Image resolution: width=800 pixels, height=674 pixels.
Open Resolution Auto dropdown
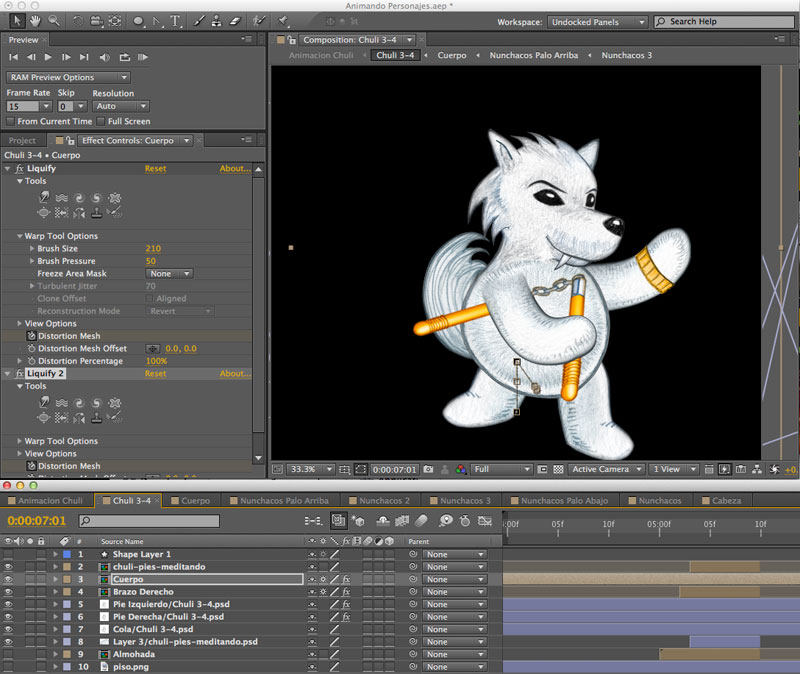tap(120, 106)
